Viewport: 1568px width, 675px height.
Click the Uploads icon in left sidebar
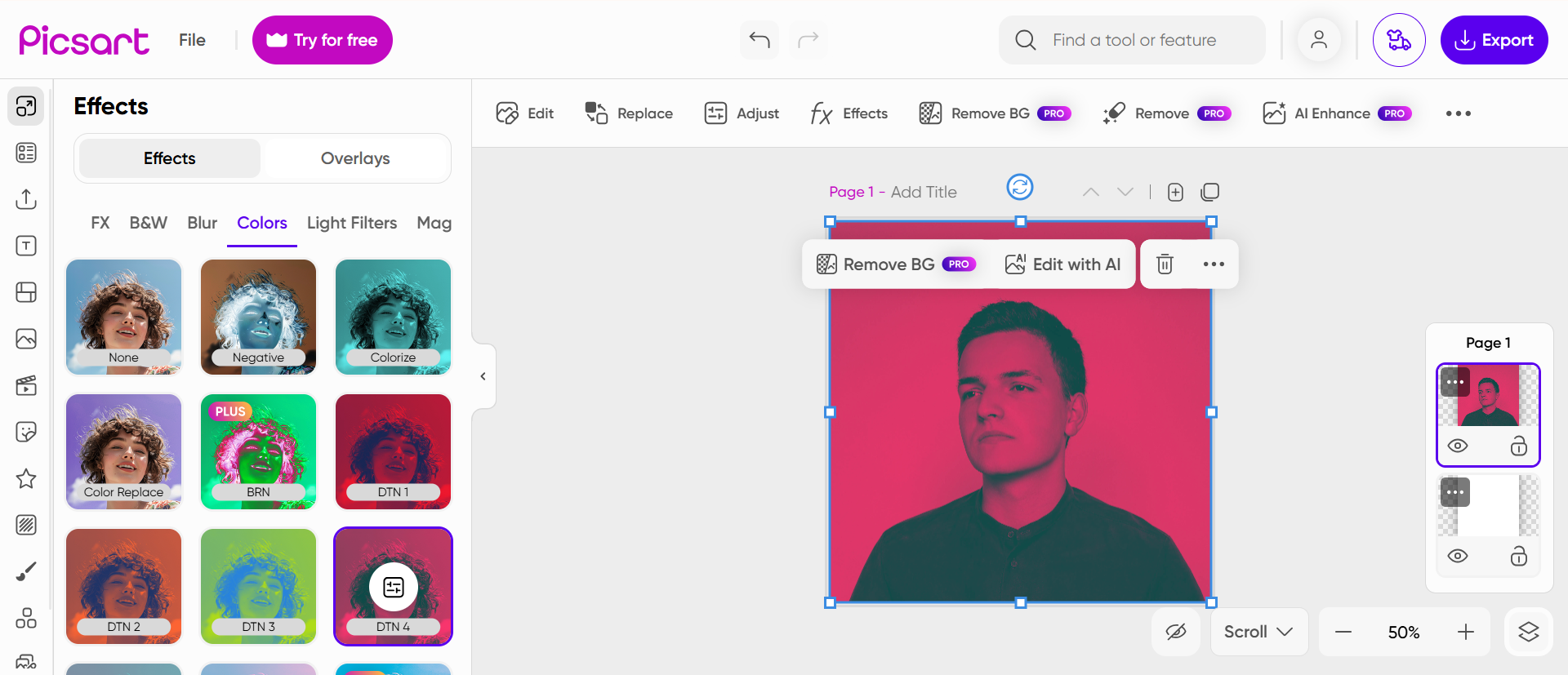(x=26, y=199)
